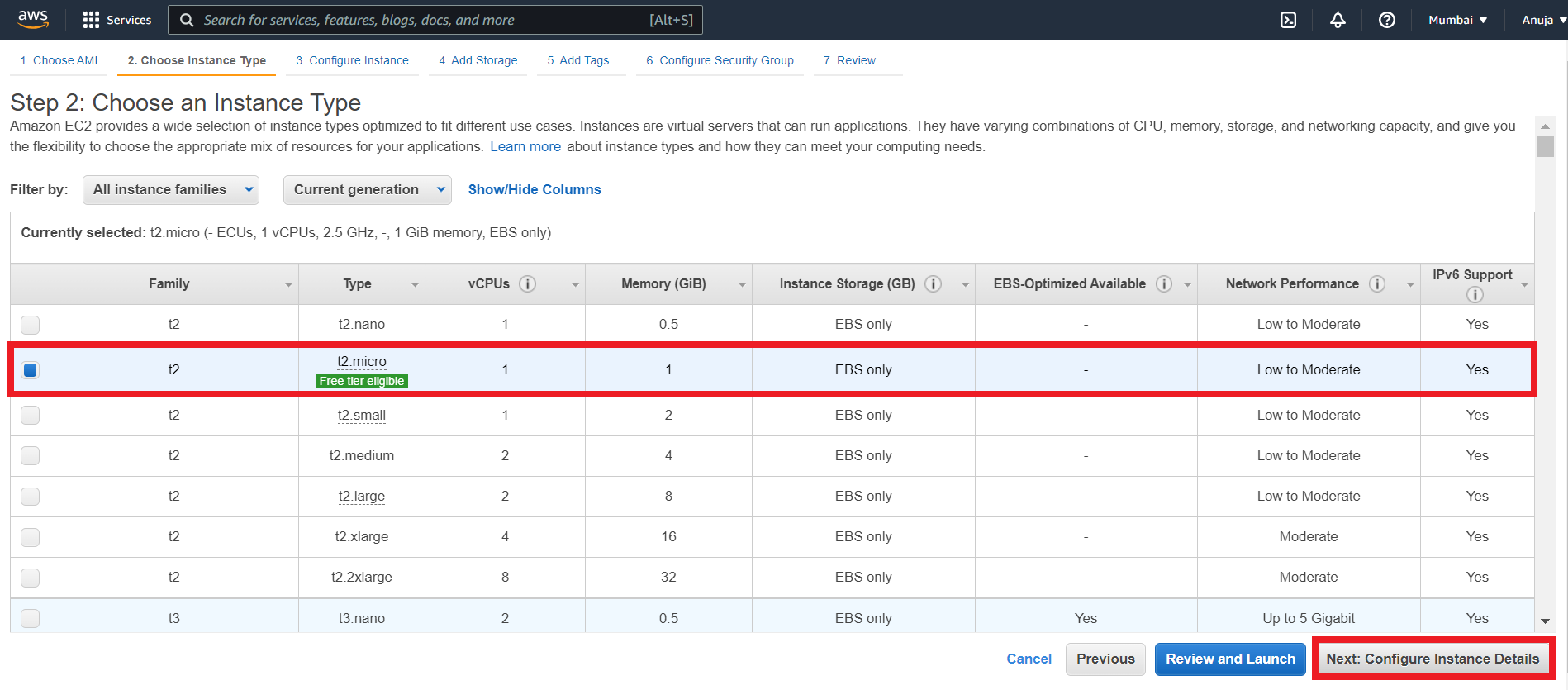Click the Services label in the top bar

pos(129,20)
